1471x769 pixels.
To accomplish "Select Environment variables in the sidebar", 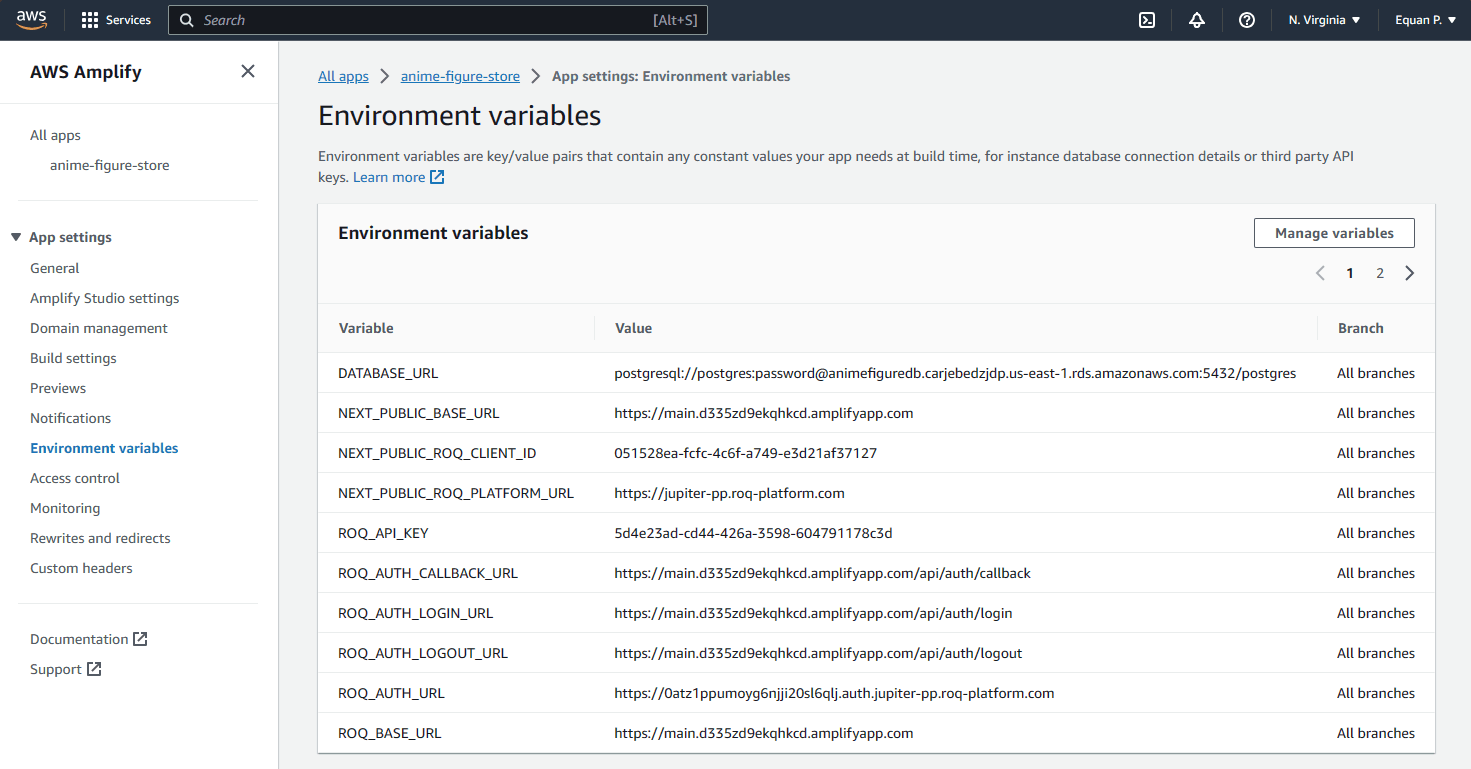I will click(104, 448).
